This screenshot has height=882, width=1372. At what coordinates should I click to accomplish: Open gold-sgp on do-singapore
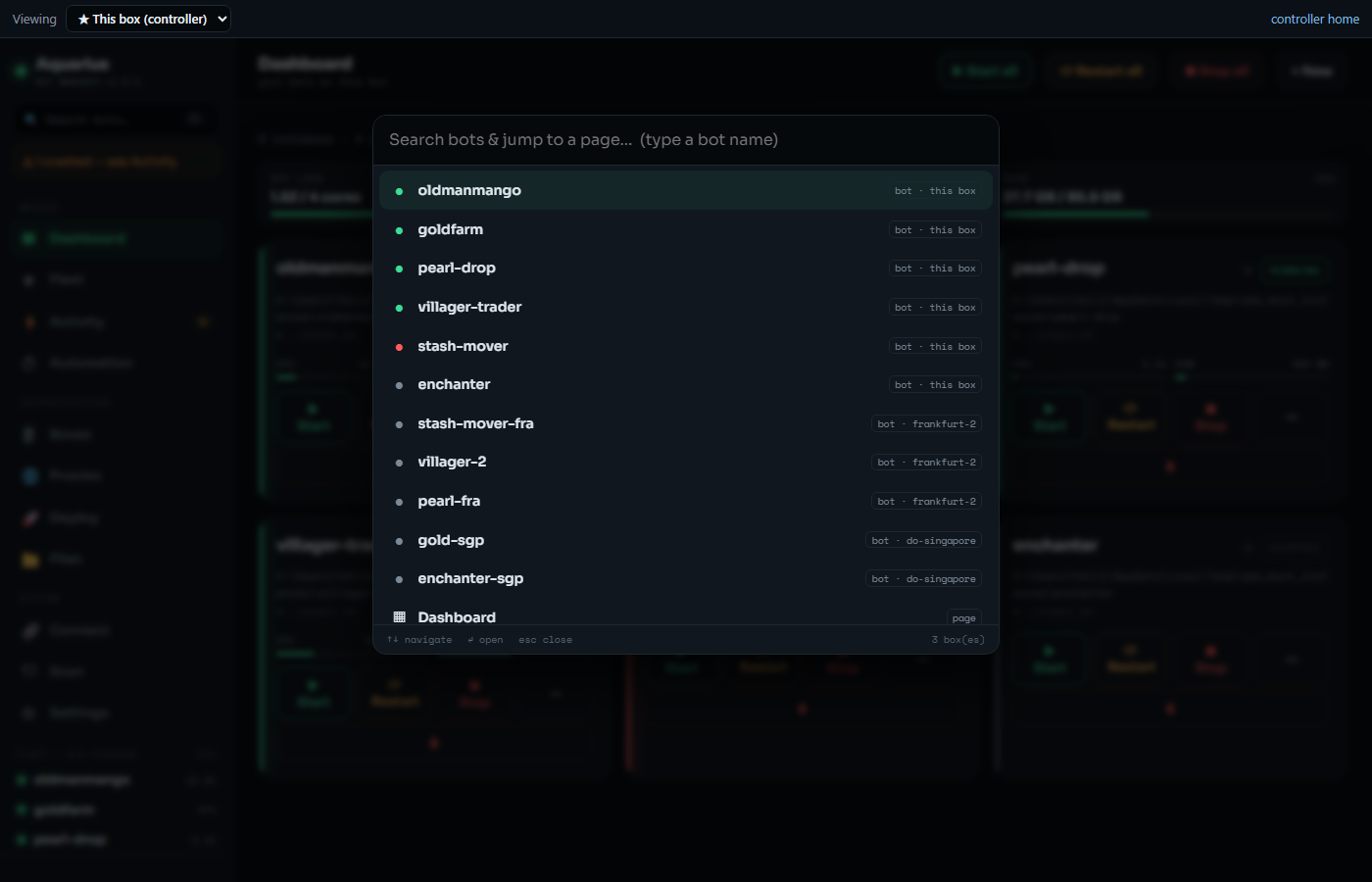pos(686,540)
